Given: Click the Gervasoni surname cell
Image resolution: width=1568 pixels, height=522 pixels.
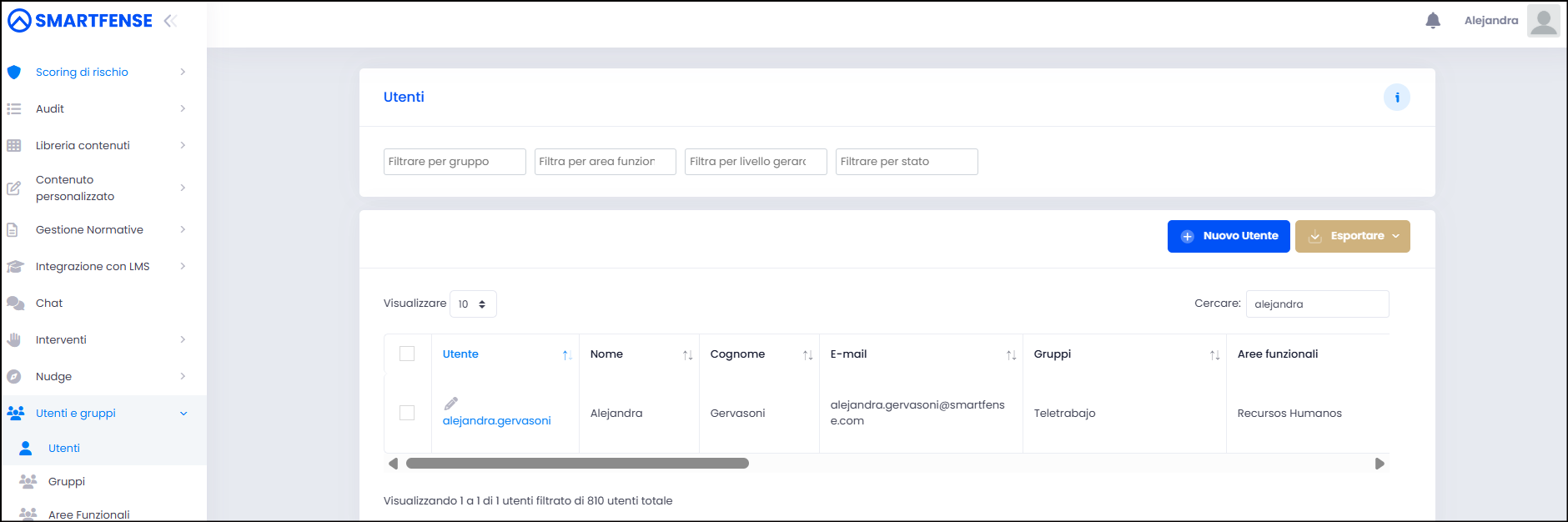Looking at the screenshot, I should click(738, 414).
